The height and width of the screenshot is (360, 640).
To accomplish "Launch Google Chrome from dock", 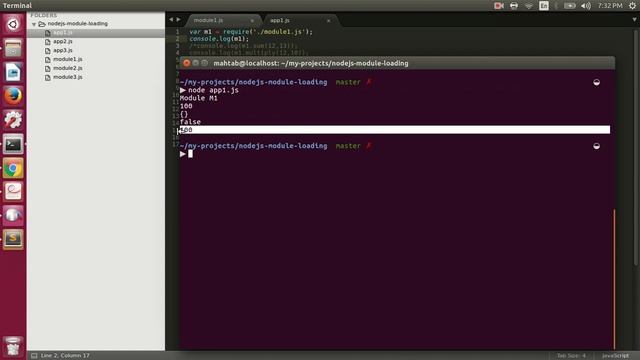I will [x=13, y=168].
